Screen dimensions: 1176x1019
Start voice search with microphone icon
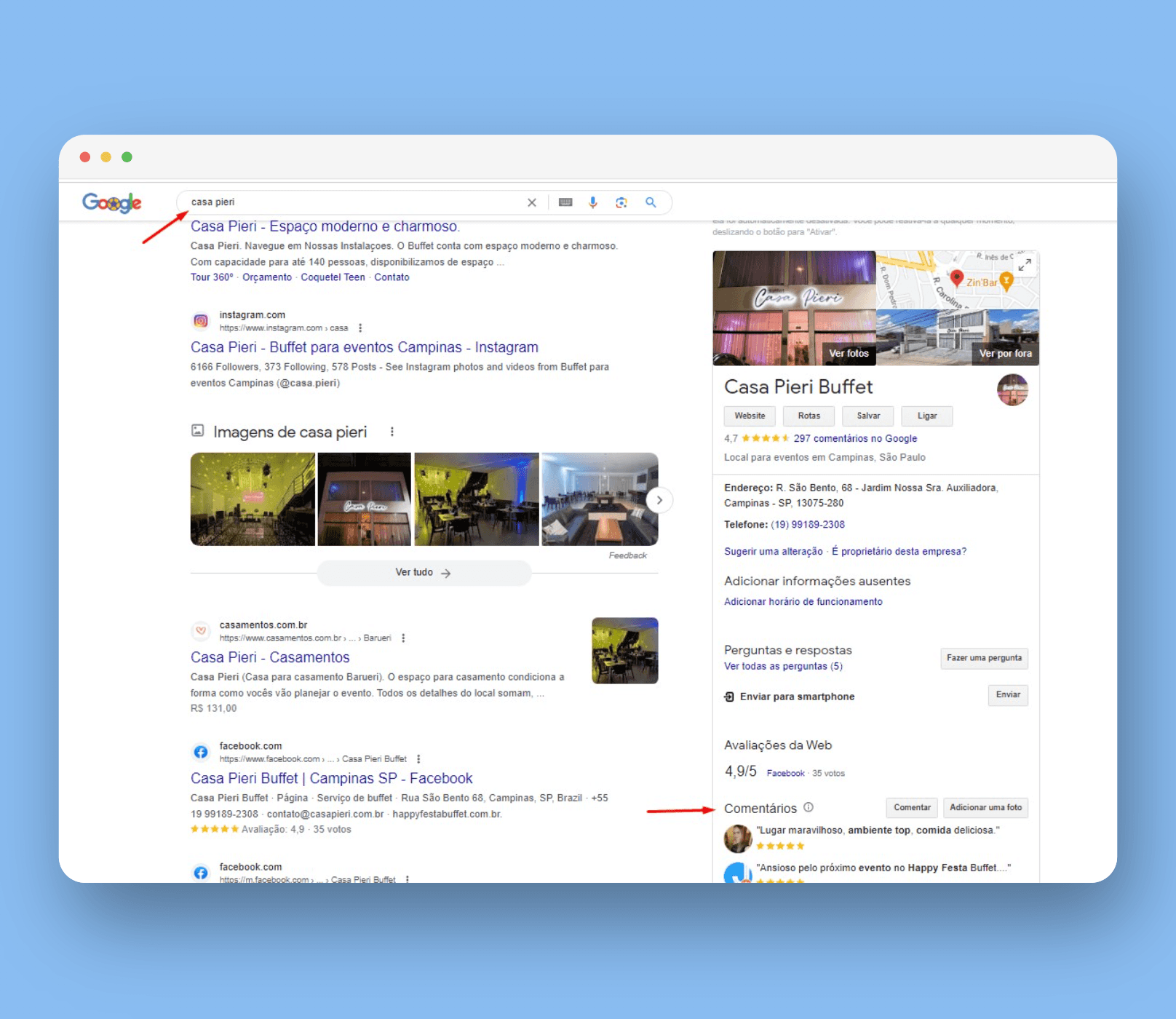pyautogui.click(x=593, y=202)
